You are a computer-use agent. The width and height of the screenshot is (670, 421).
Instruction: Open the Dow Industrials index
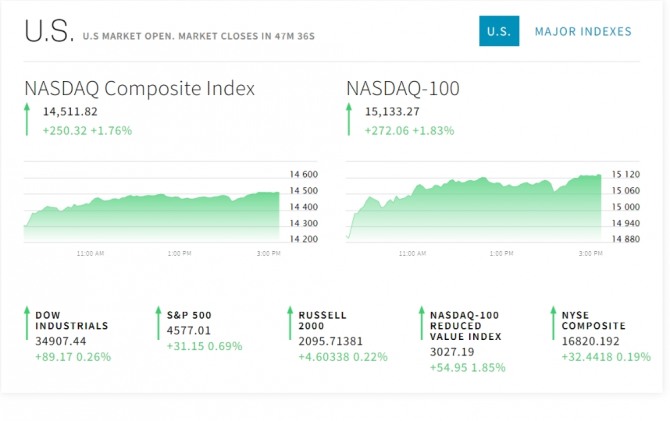[x=71, y=320]
